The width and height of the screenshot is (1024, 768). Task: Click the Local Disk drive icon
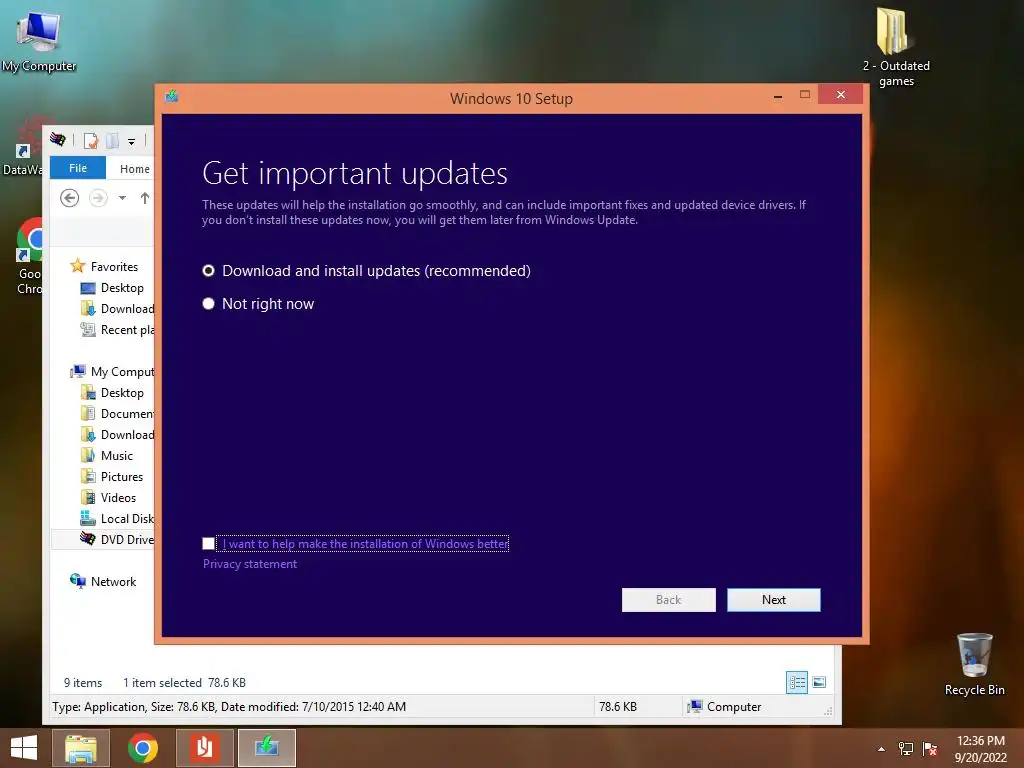click(x=88, y=518)
